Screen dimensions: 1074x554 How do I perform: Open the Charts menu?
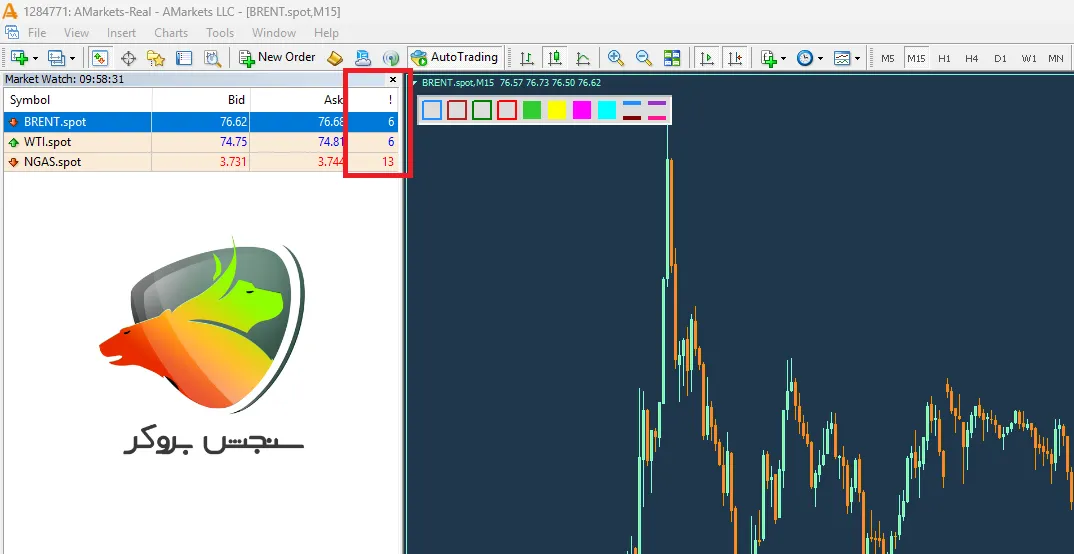tap(171, 33)
